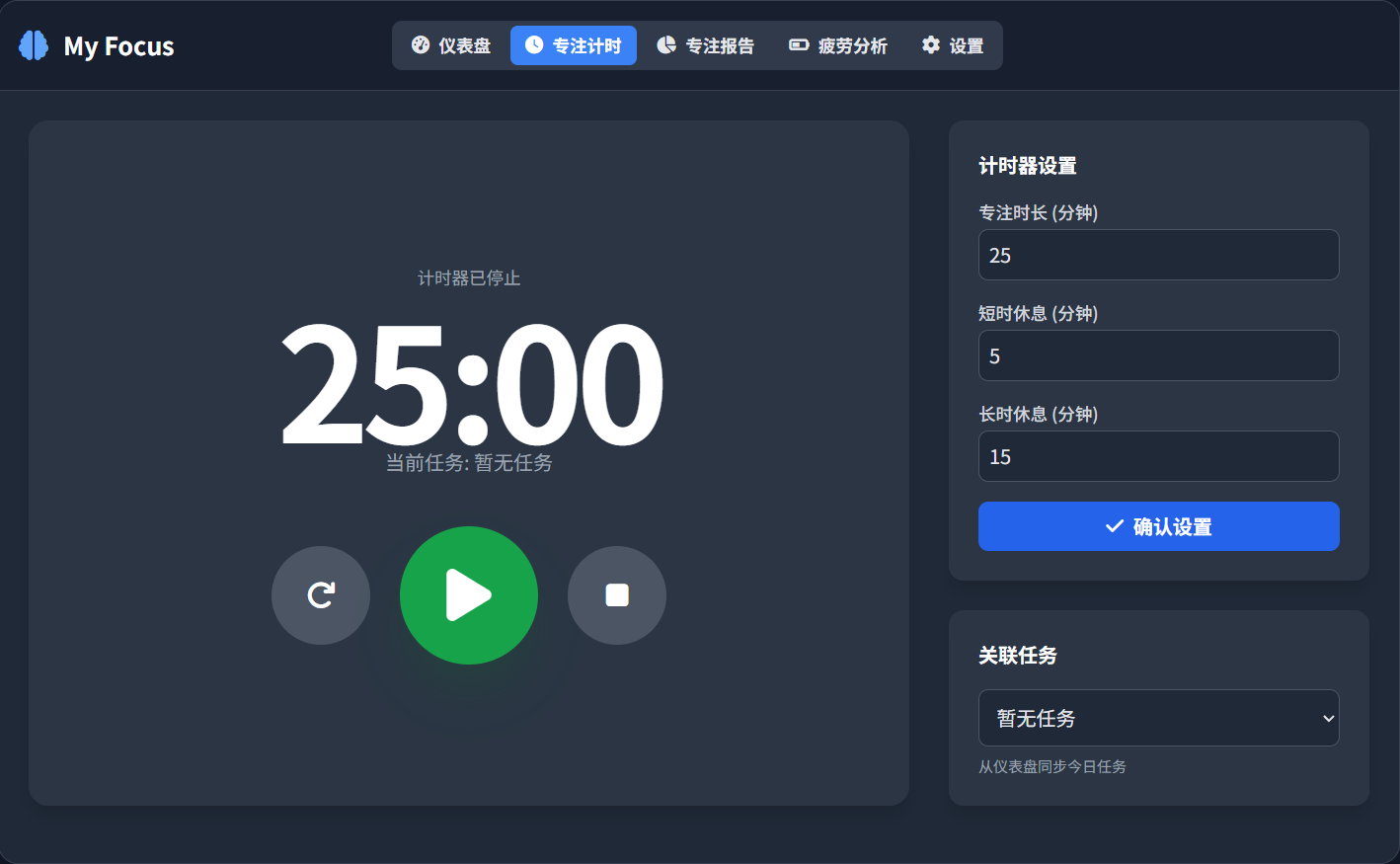1400x864 pixels.
Task: Open the 暂无任务 task dropdown
Action: click(x=1159, y=718)
